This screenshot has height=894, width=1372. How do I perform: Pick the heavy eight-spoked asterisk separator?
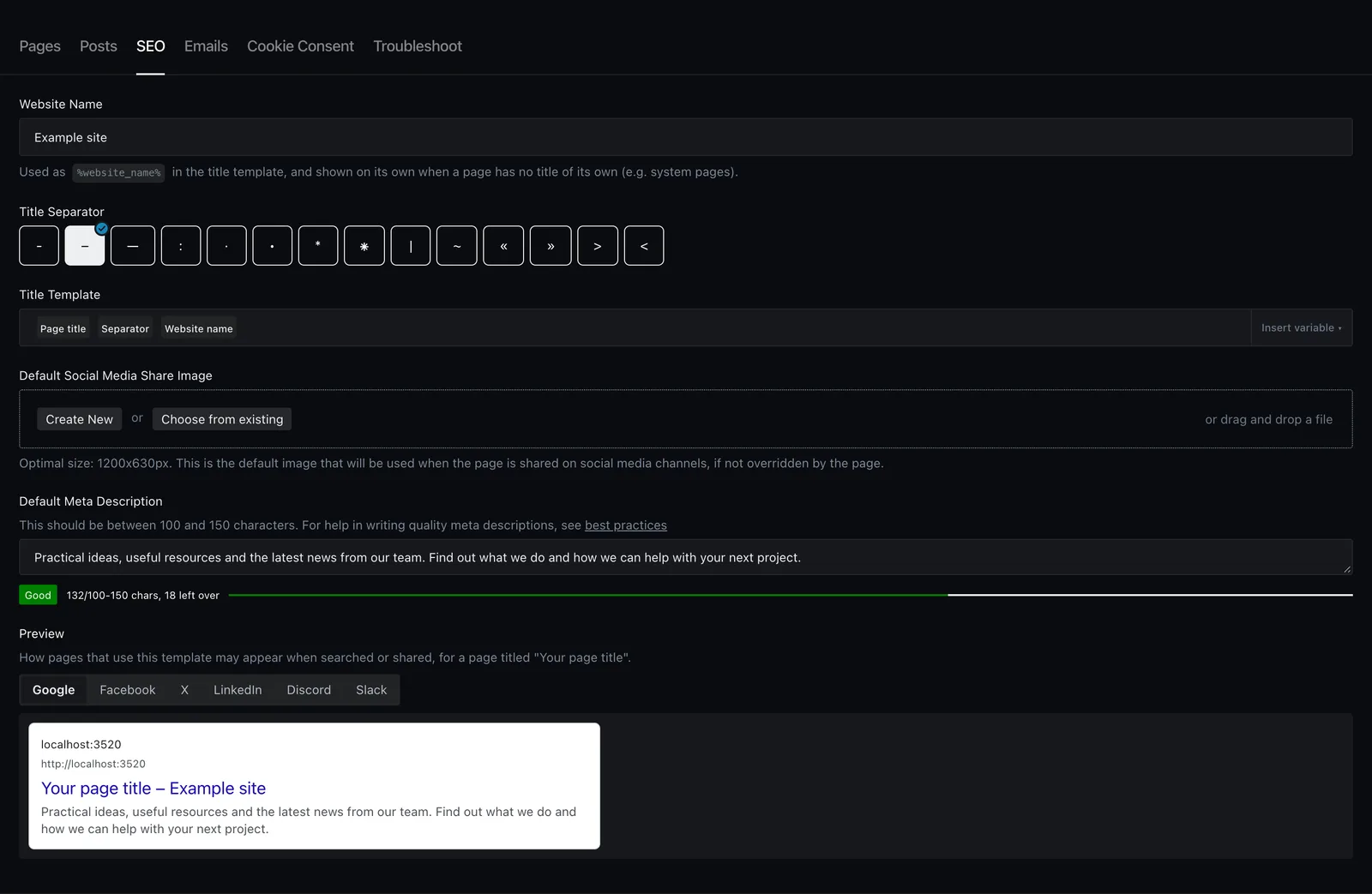click(364, 246)
